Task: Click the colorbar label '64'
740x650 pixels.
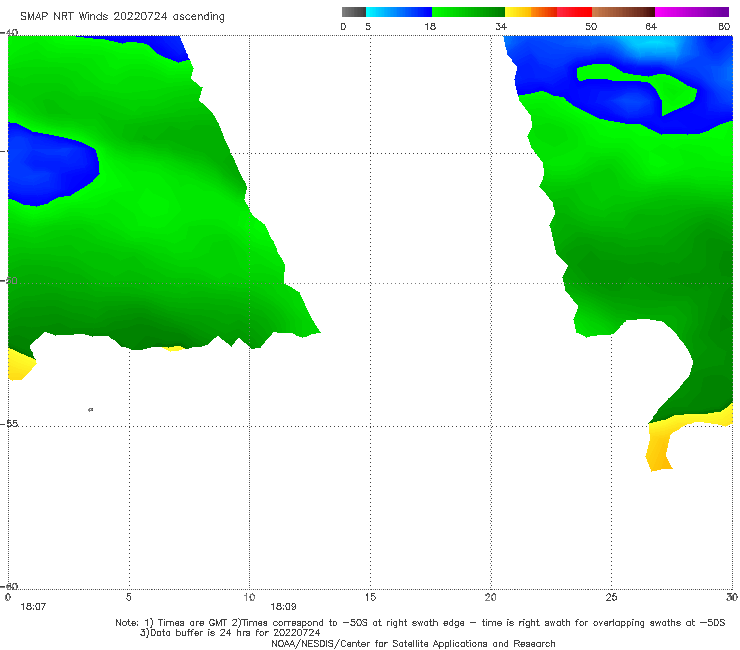Action: coord(651,26)
